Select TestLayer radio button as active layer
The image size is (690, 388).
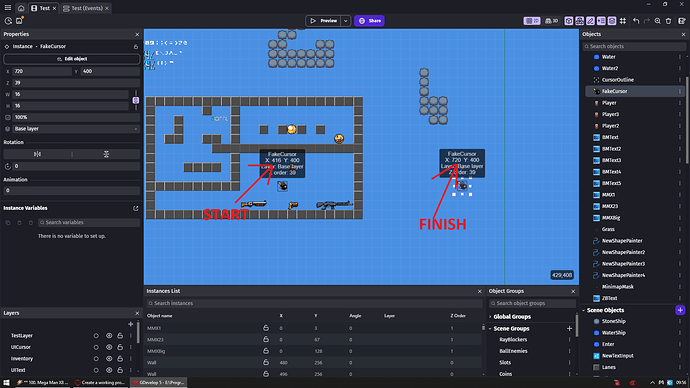[x=96, y=336]
